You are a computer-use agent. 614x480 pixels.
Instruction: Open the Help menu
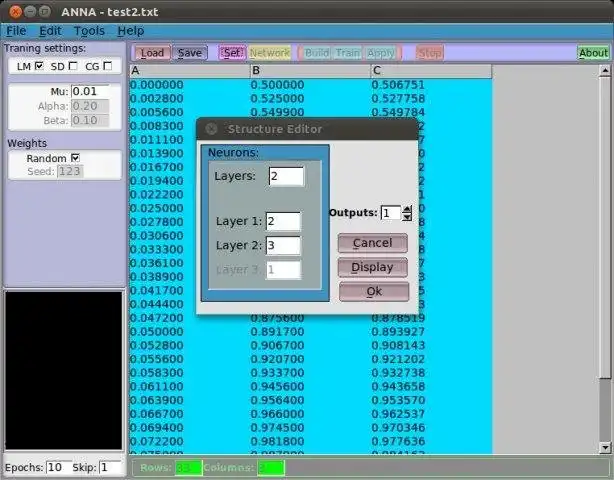click(x=131, y=31)
